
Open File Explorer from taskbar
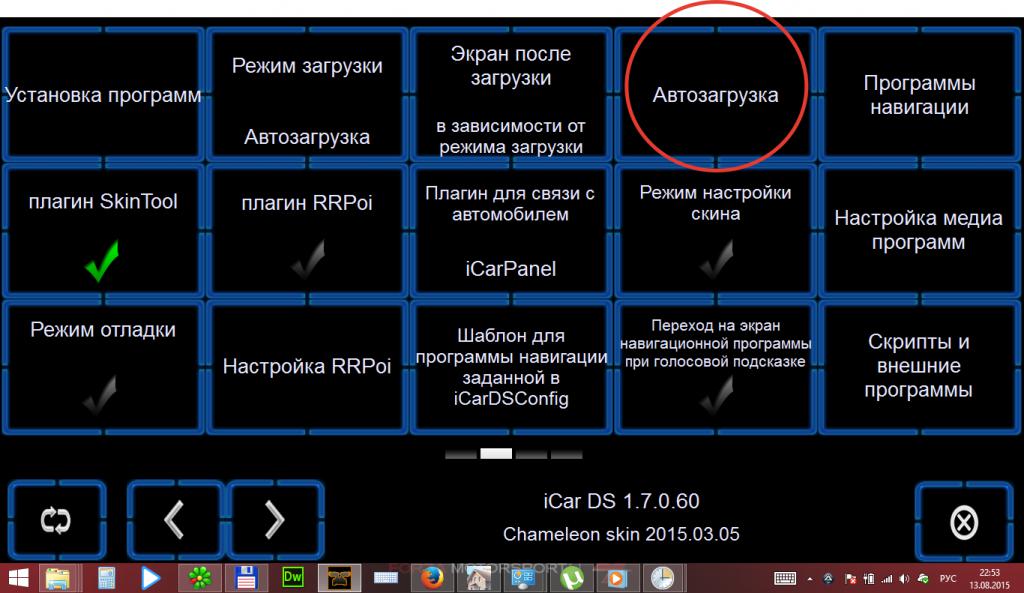(x=59, y=578)
